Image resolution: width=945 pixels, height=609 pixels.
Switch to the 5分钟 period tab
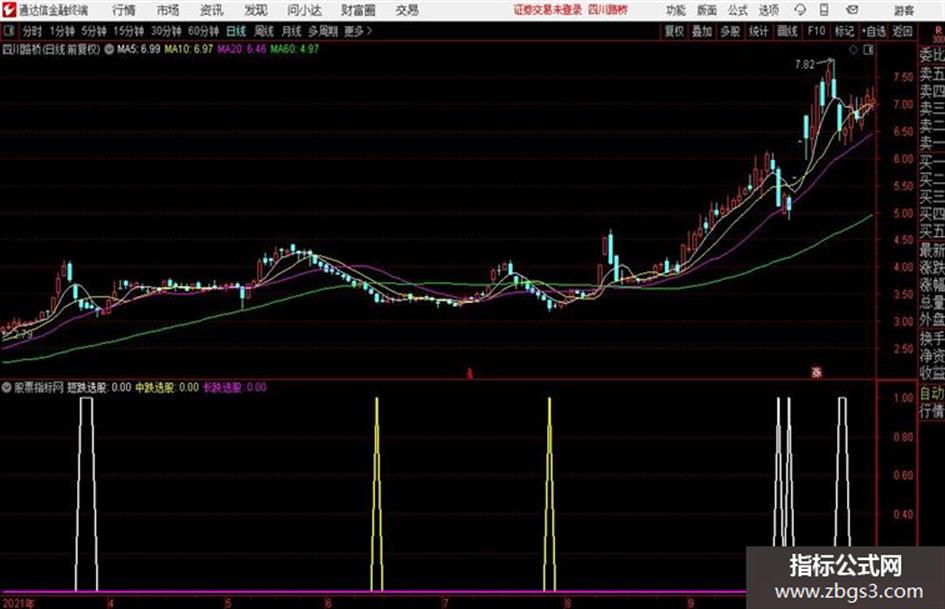pos(94,31)
